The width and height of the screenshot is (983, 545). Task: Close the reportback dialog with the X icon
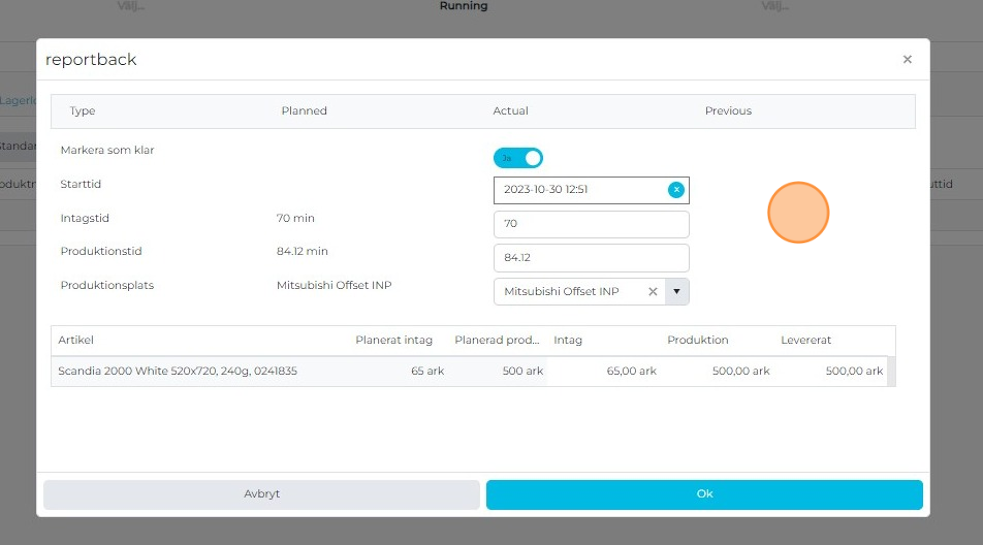[x=907, y=60]
